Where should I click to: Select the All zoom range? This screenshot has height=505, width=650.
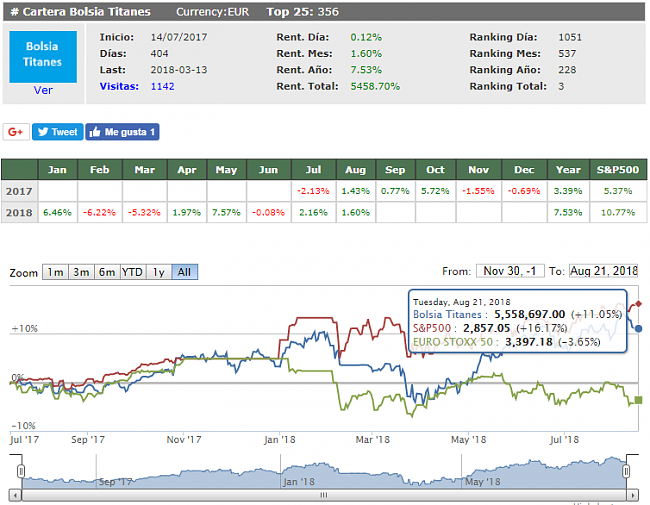[x=184, y=272]
